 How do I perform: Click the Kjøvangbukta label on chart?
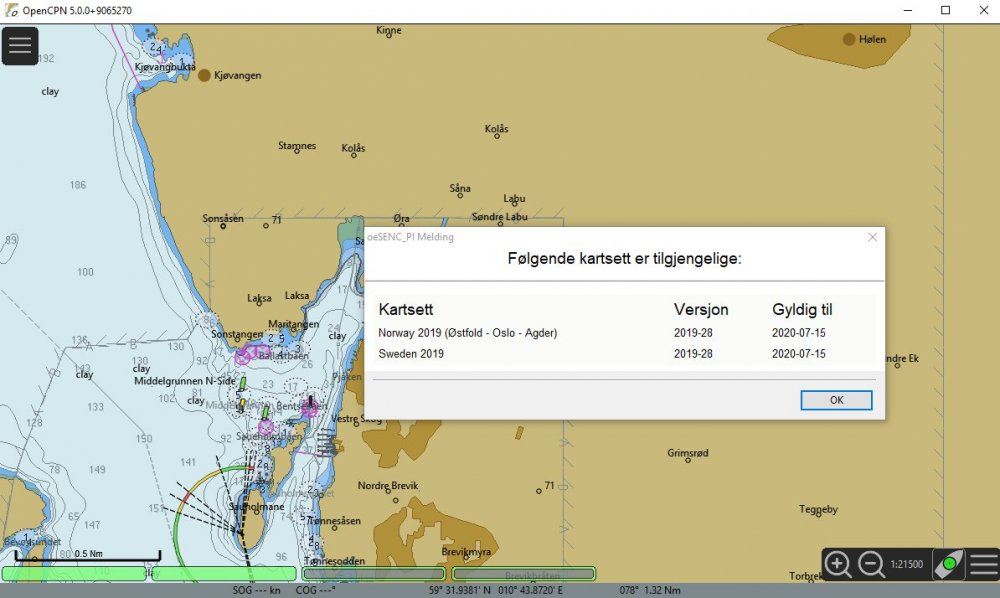165,67
